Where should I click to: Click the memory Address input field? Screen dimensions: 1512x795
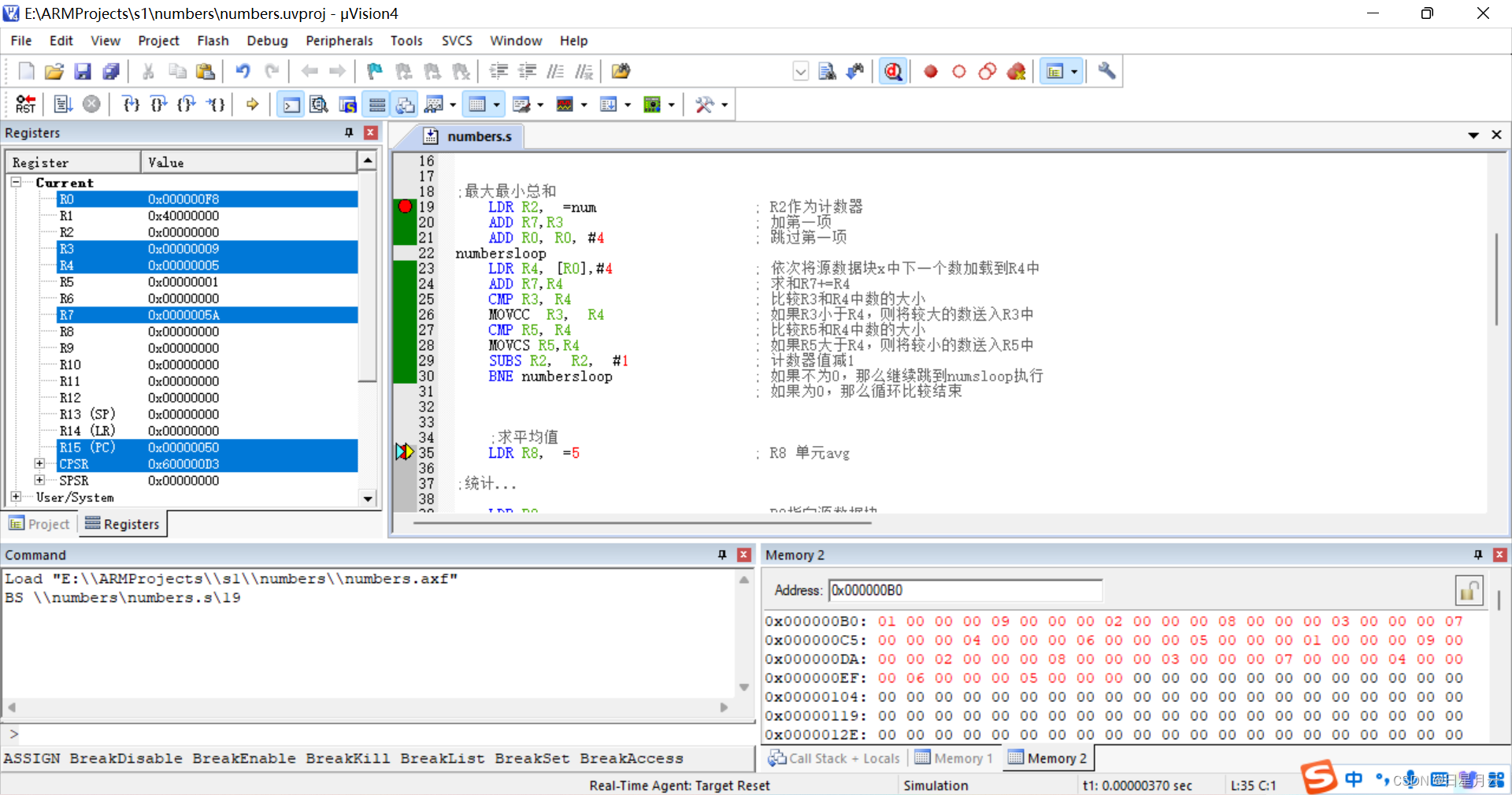coord(965,590)
